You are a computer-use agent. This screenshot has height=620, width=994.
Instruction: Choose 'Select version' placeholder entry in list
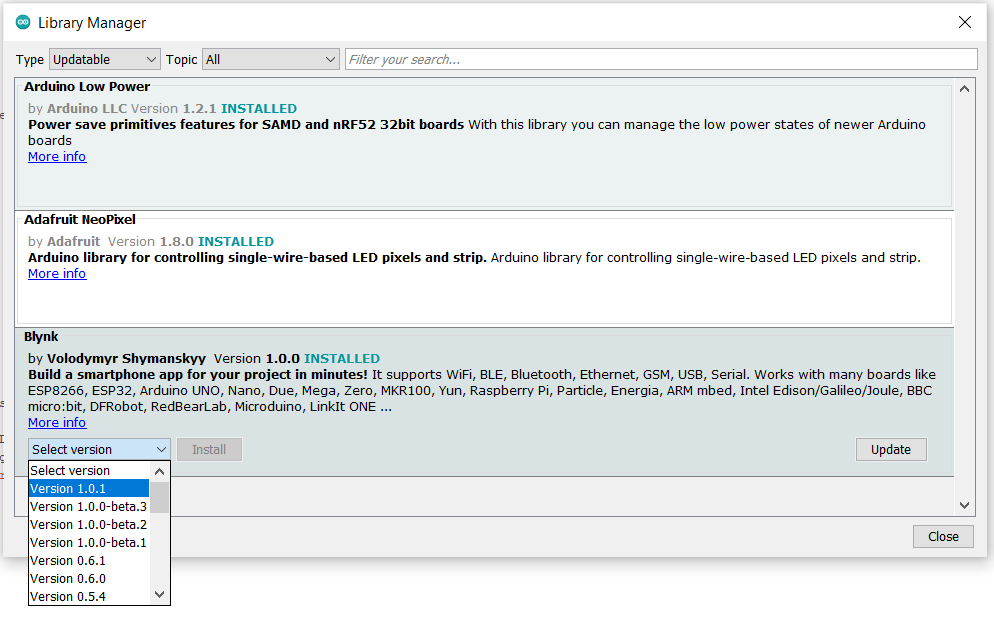(x=89, y=470)
